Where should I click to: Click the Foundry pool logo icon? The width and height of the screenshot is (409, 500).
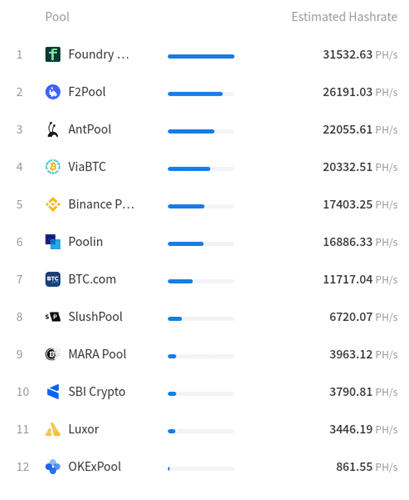[x=53, y=54]
